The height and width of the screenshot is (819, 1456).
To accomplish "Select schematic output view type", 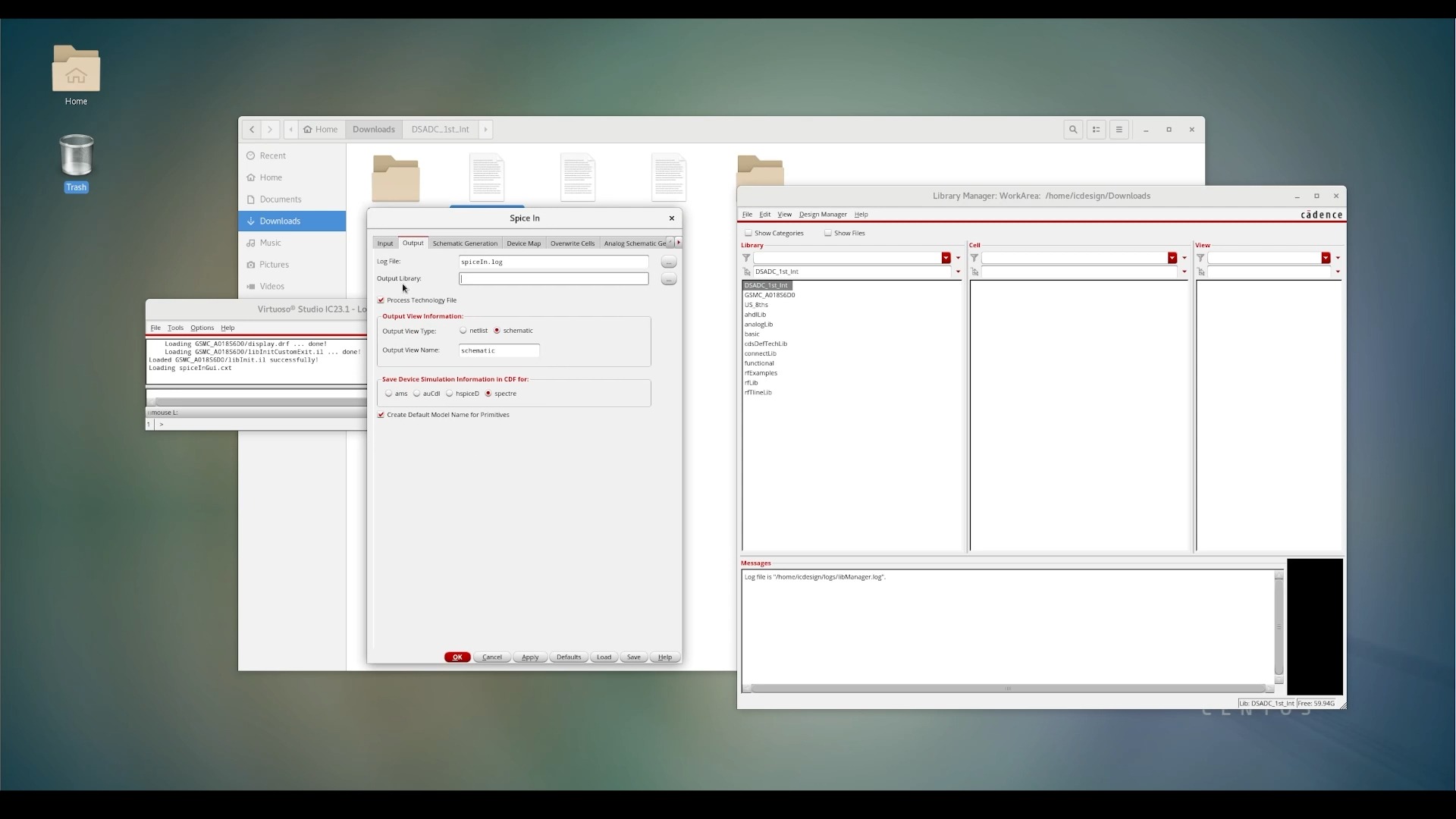I will click(x=497, y=331).
